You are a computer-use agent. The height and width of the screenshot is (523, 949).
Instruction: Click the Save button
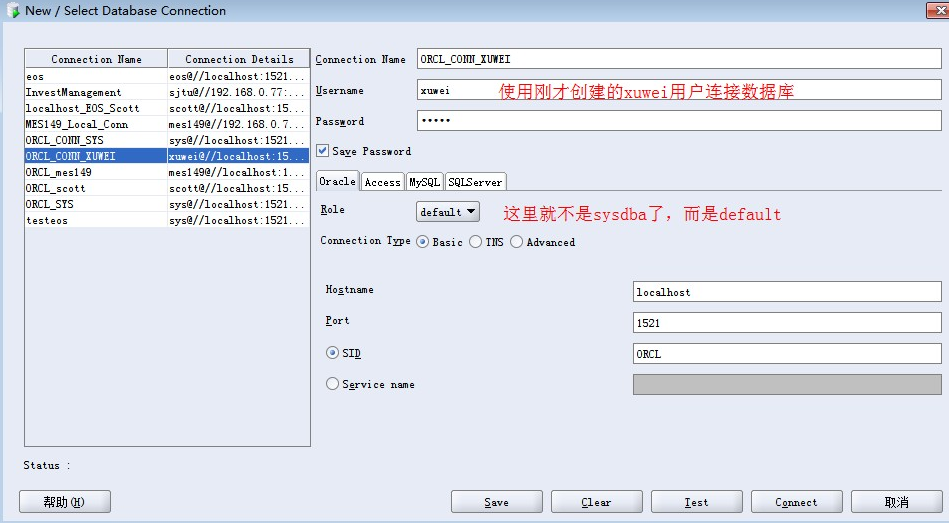click(x=496, y=502)
